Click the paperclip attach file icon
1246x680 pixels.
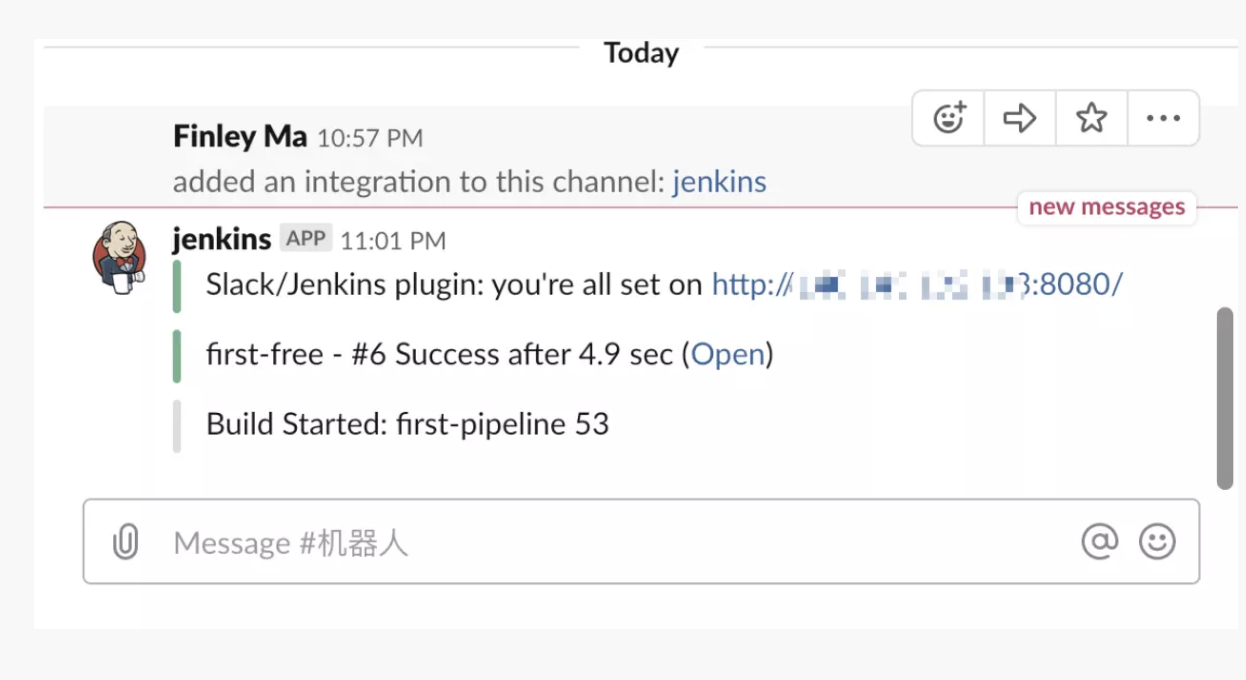coord(125,542)
